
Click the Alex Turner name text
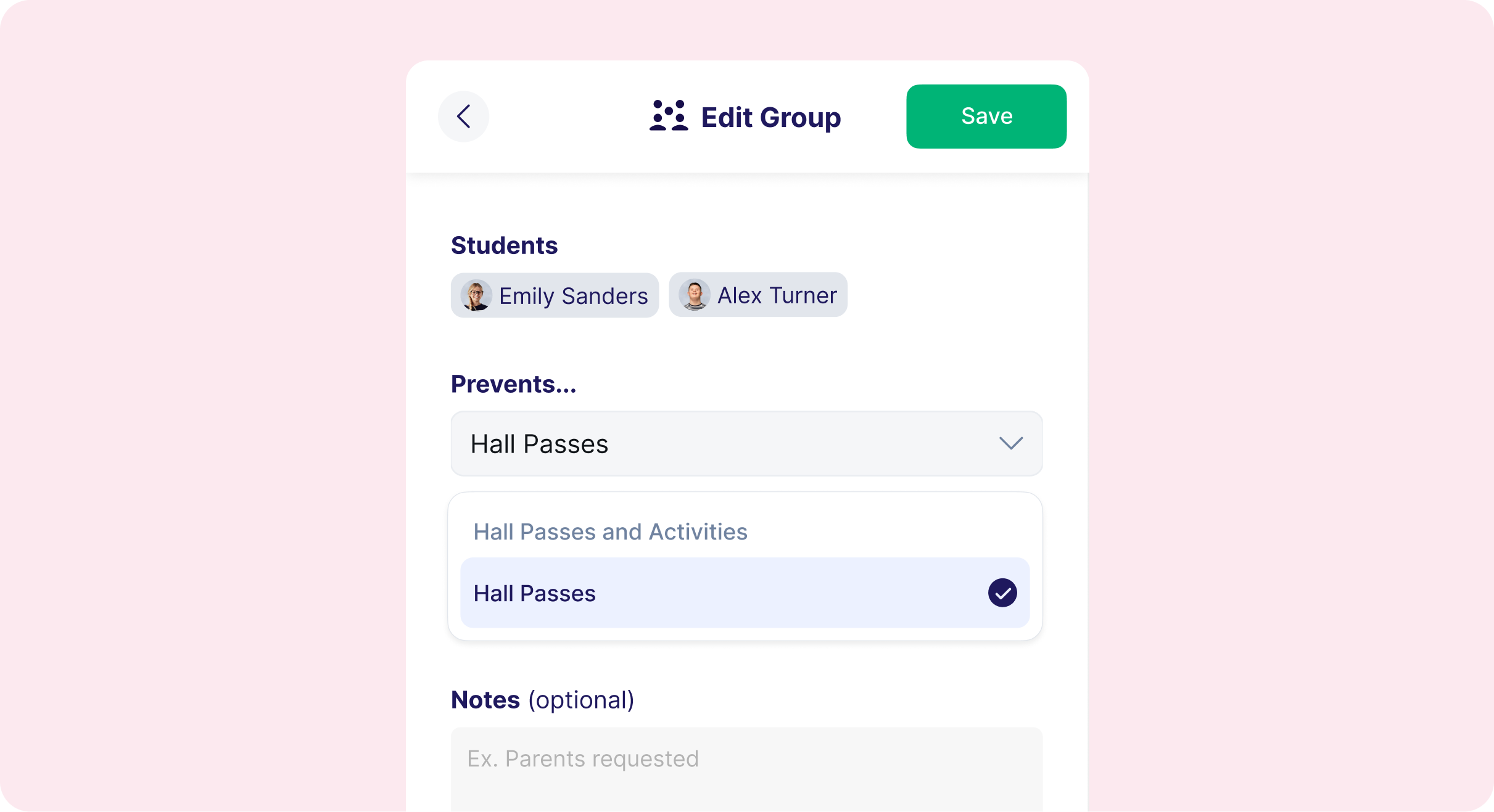(x=777, y=295)
